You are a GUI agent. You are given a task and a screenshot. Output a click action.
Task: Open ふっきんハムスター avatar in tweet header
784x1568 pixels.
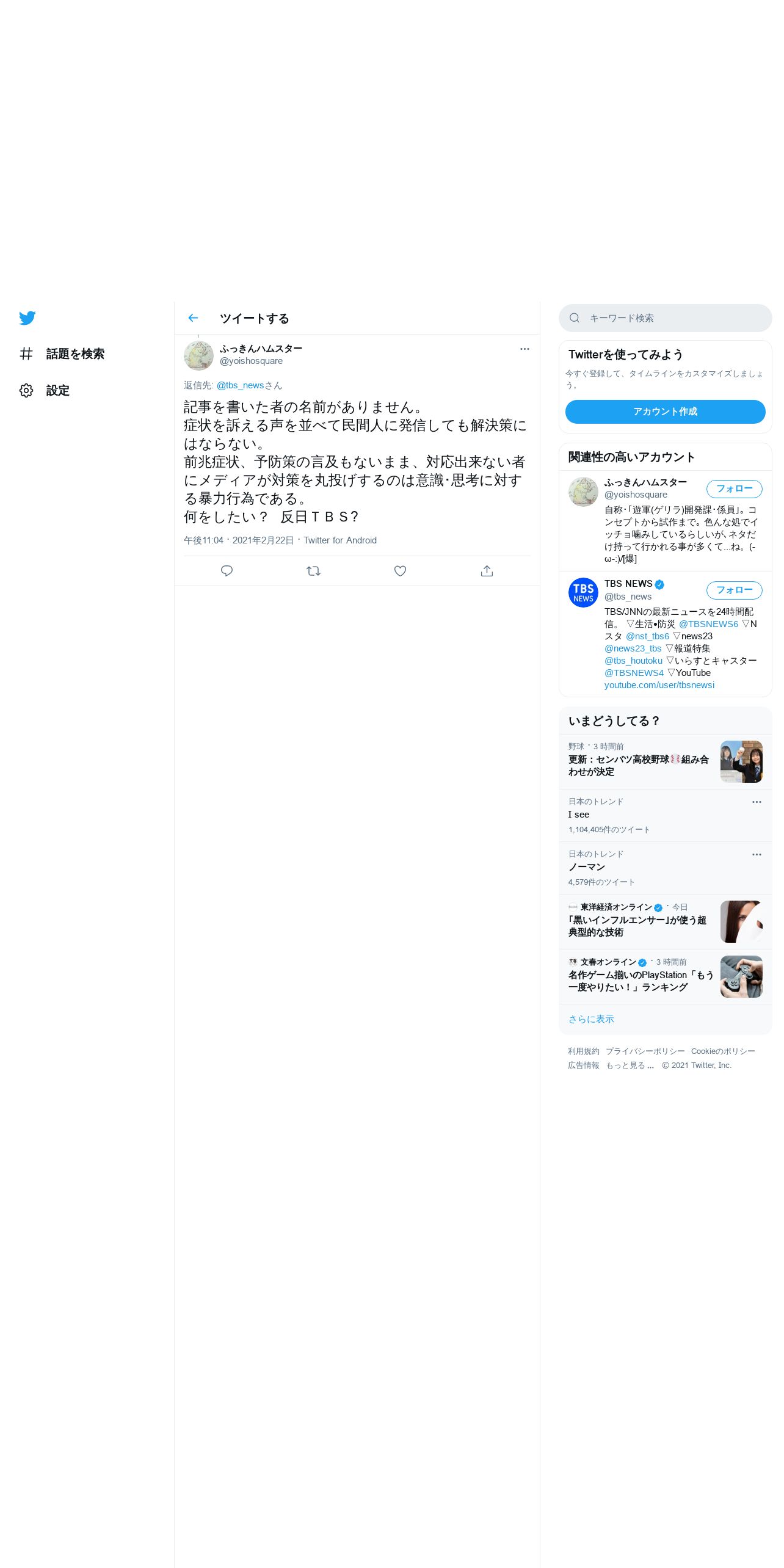tap(198, 356)
